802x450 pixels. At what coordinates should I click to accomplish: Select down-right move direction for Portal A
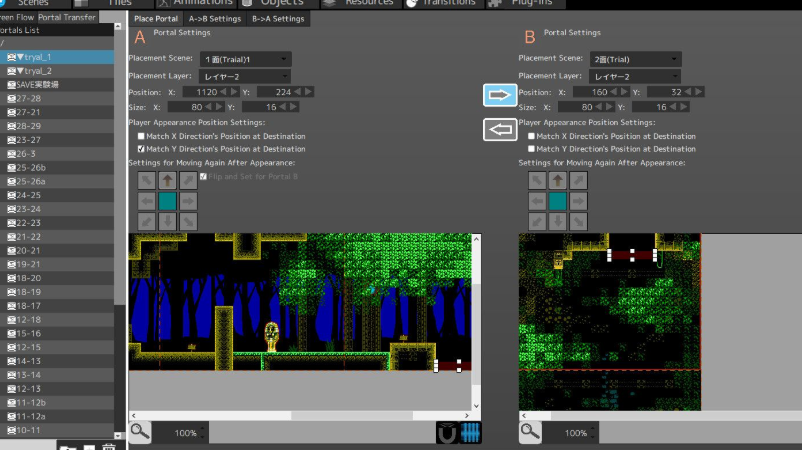click(188, 221)
